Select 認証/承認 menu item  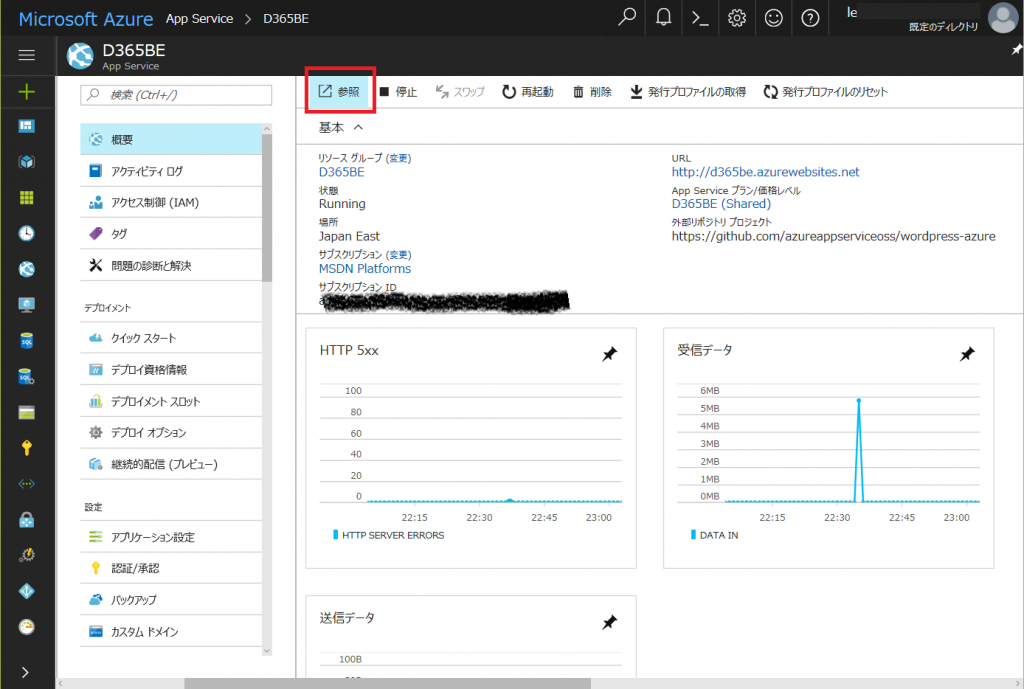pos(171,568)
